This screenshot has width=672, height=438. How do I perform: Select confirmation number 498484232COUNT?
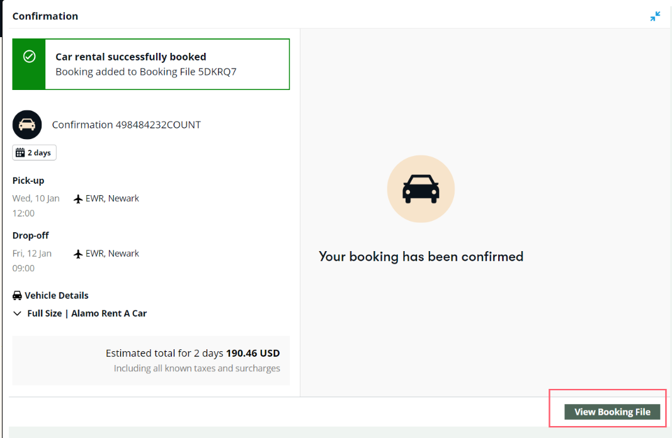pyautogui.click(x=158, y=125)
